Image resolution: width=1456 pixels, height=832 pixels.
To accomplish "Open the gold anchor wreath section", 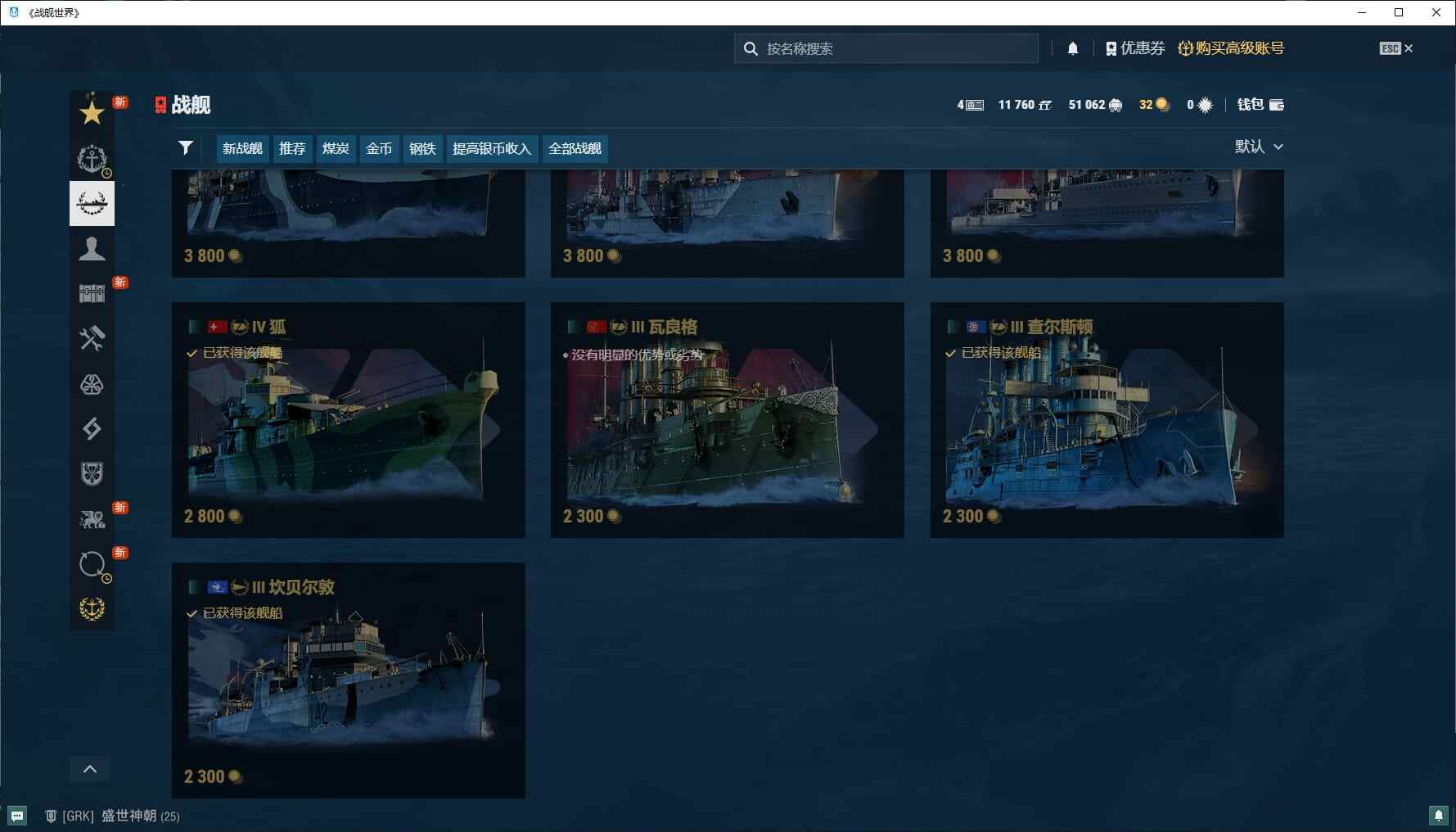I will pos(92,608).
